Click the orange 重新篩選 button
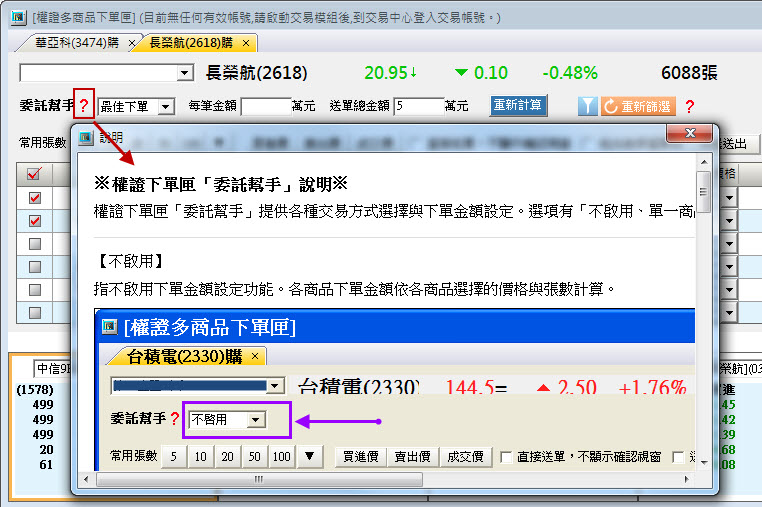Image resolution: width=762 pixels, height=507 pixels. pyautogui.click(x=639, y=106)
